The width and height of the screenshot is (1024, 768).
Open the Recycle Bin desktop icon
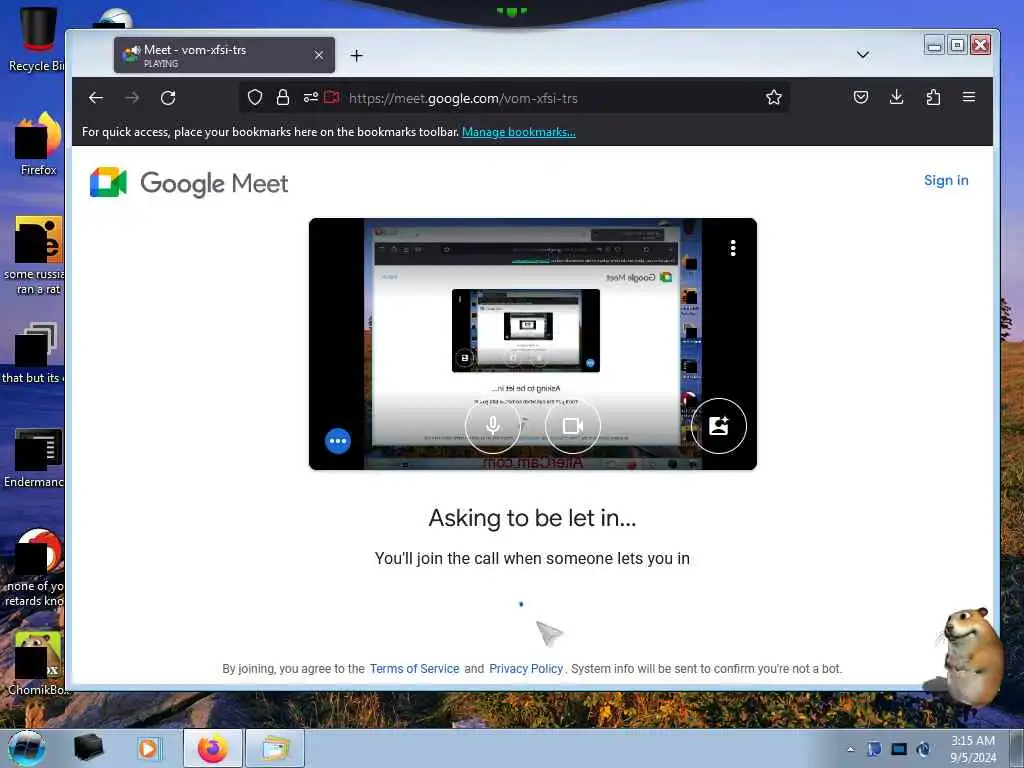click(37, 39)
